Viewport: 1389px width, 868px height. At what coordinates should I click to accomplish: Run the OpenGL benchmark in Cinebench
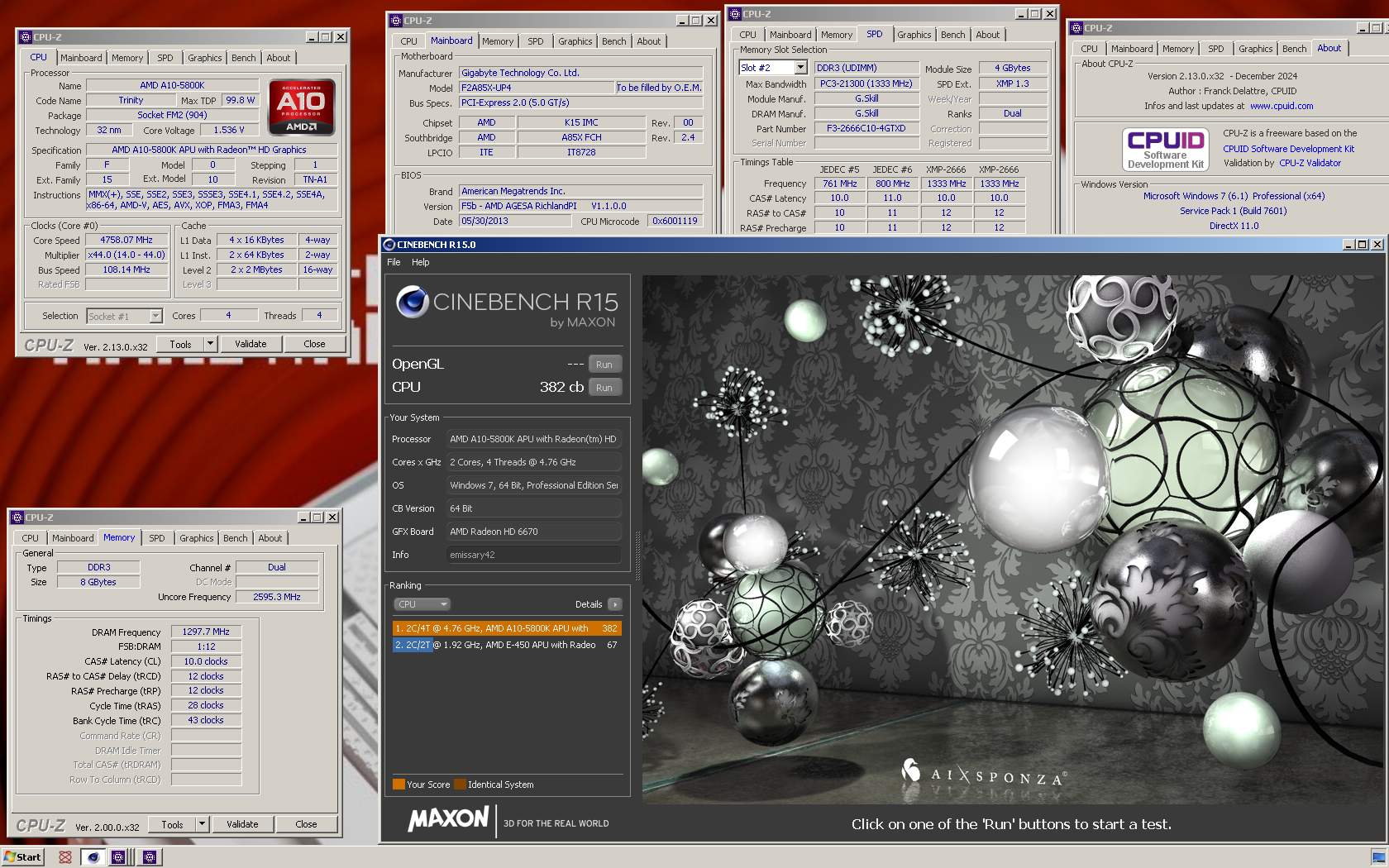pos(604,365)
